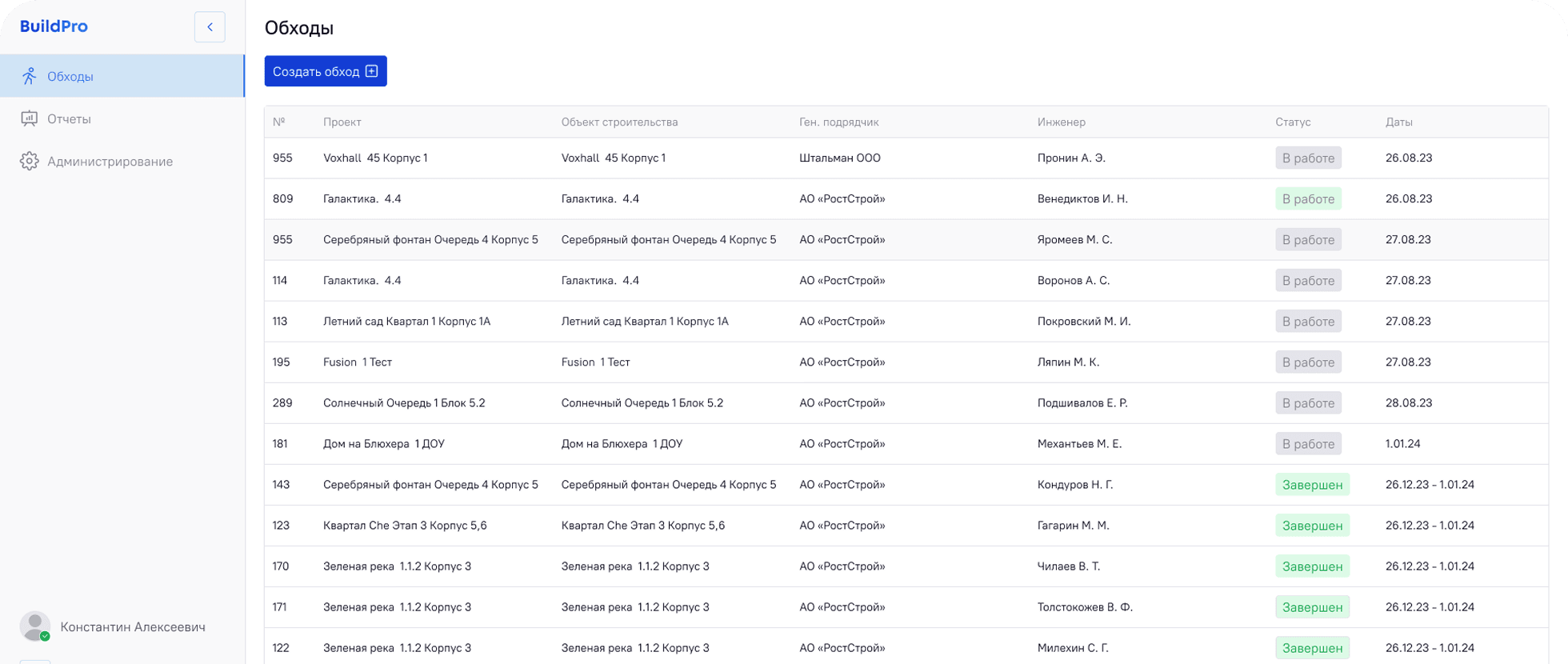The height and width of the screenshot is (664, 1568).
Task: Click the Администрирование gear icon
Action: point(30,161)
